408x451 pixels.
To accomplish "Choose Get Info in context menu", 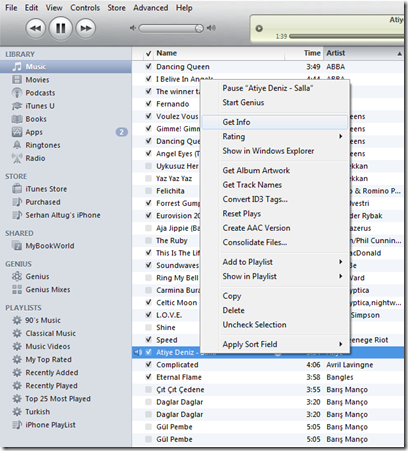I will (275, 122).
